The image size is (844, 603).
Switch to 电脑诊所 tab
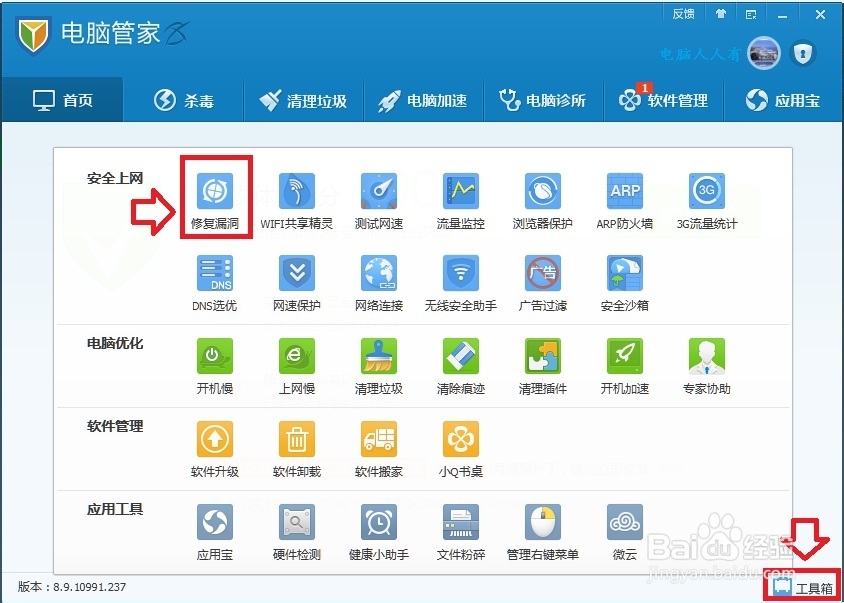point(543,100)
